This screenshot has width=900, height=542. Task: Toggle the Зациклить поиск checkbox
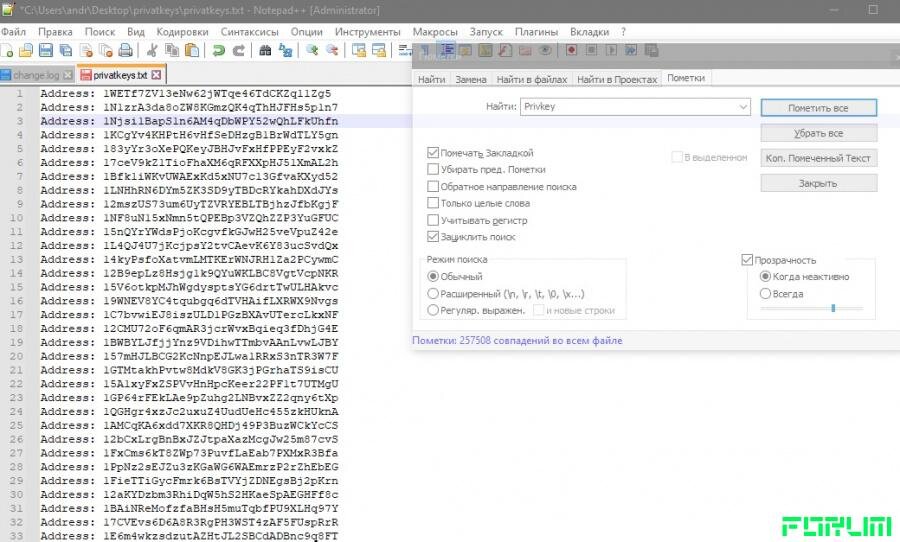433,237
